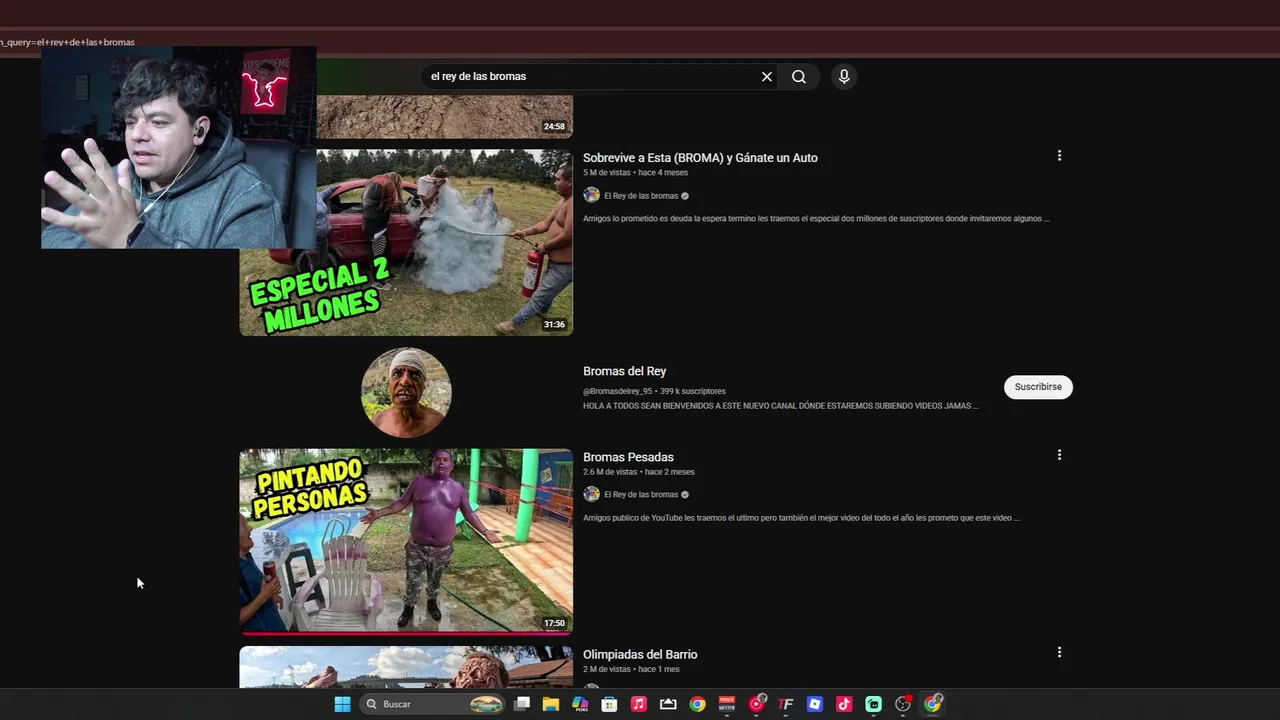Click '5 M de vistas' view count
This screenshot has height=720, width=1280.
point(607,173)
